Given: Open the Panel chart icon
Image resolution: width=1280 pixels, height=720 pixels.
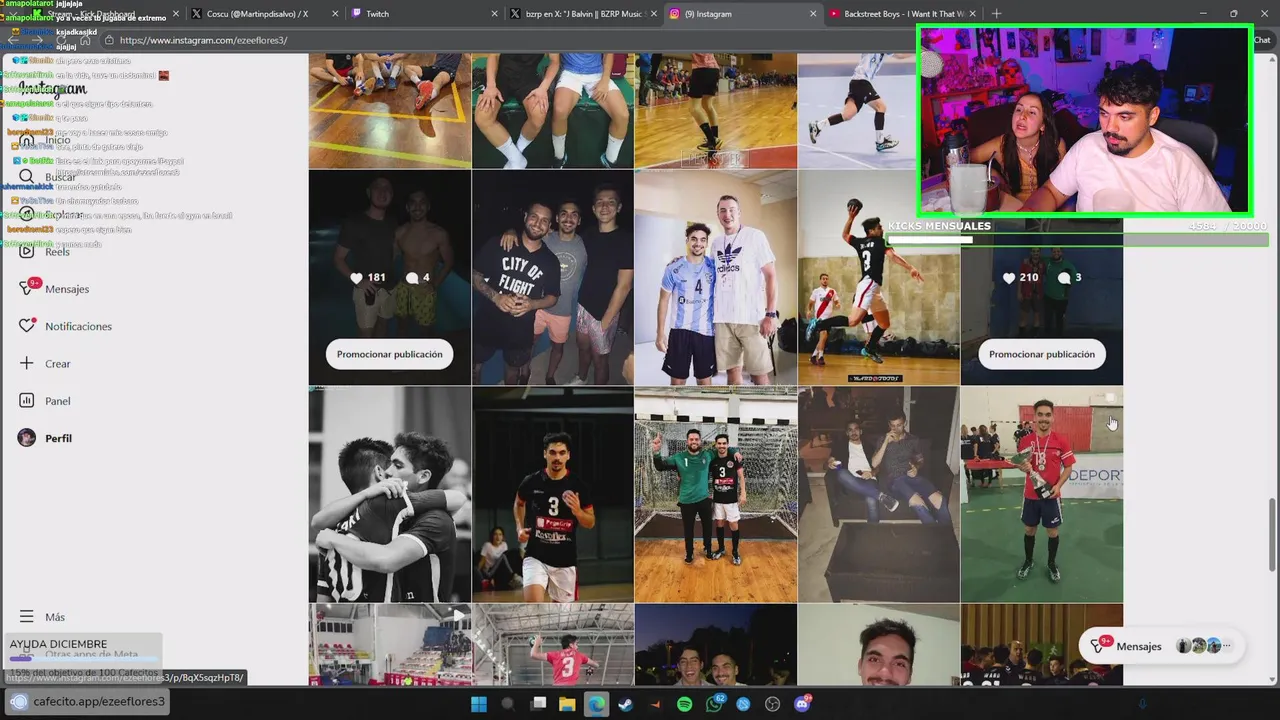Looking at the screenshot, I should [x=27, y=401].
